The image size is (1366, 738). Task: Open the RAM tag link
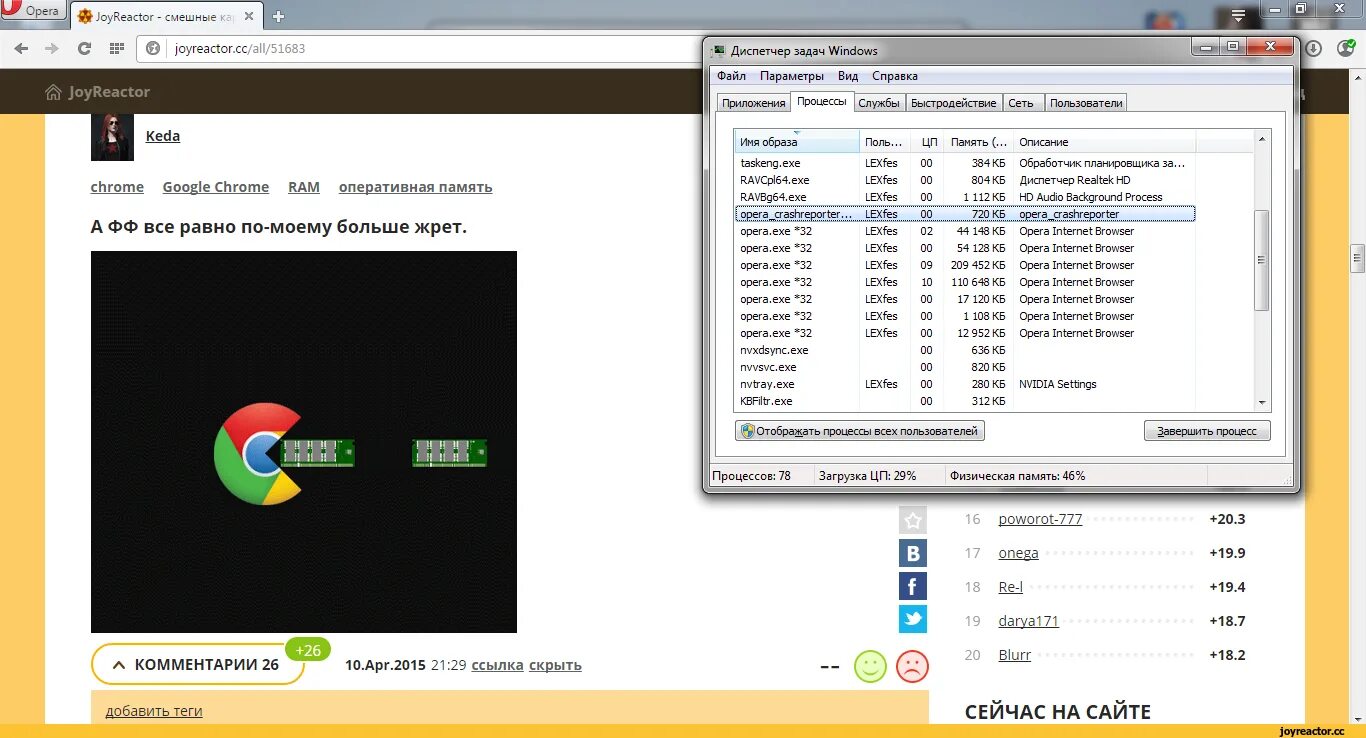304,187
